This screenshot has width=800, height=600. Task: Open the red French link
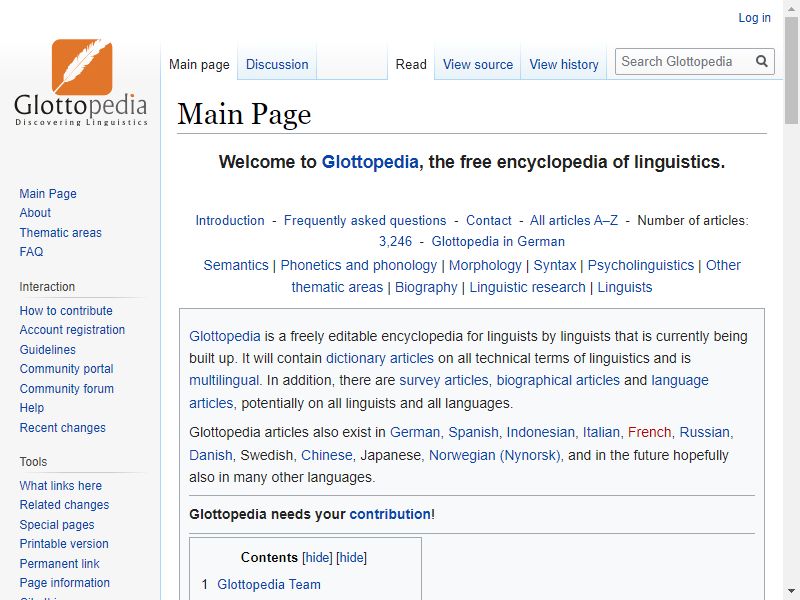point(649,433)
